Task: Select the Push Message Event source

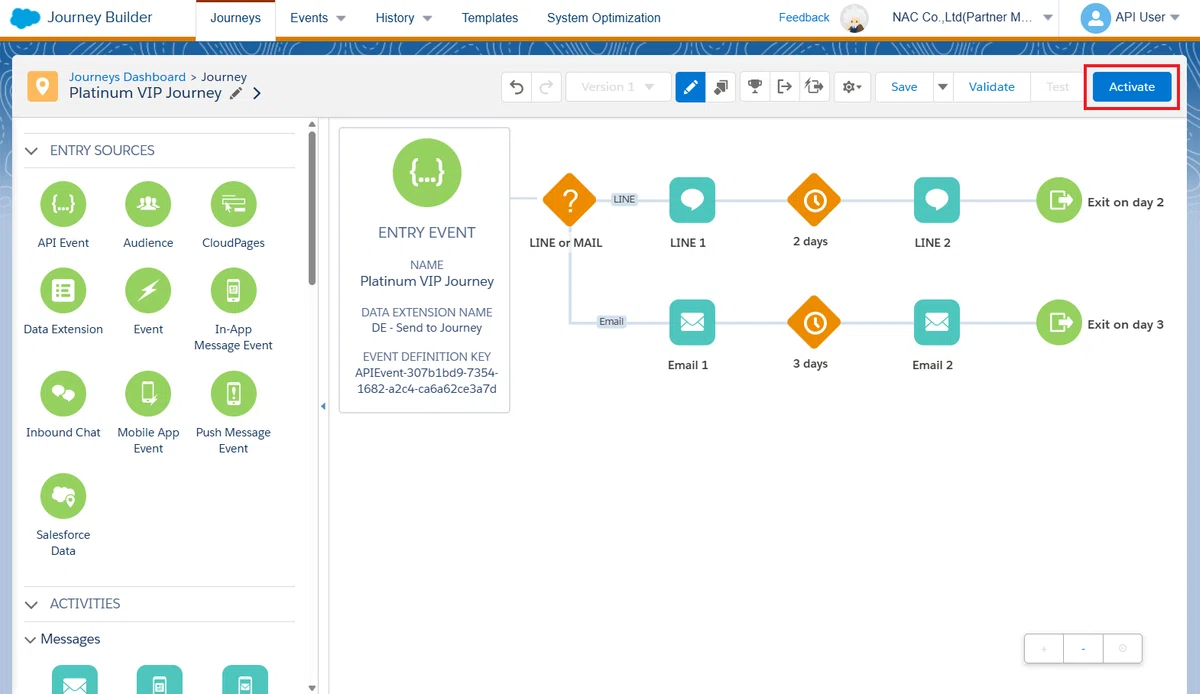Action: click(x=233, y=393)
